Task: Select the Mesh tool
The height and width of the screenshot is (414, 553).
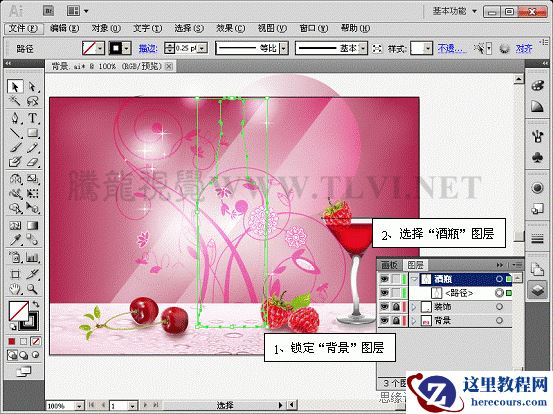Action: tap(15, 225)
